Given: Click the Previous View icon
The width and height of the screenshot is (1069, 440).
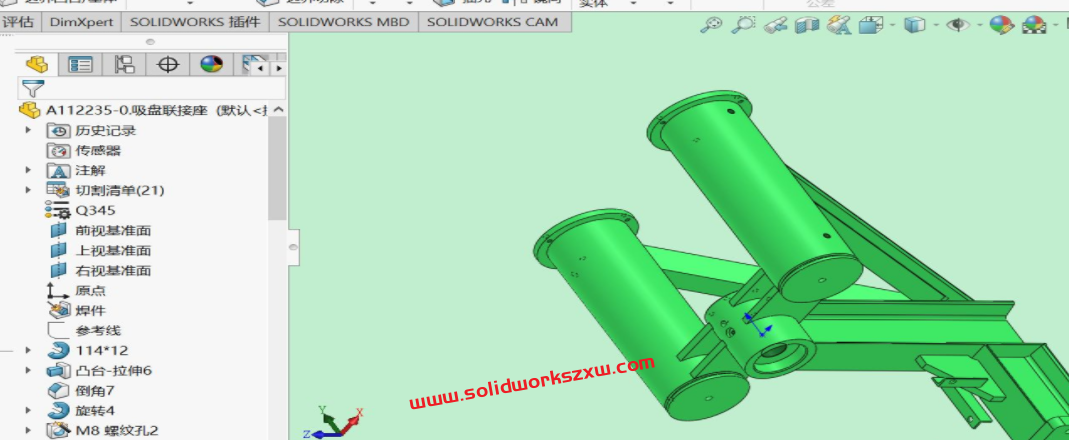Looking at the screenshot, I should [775, 26].
